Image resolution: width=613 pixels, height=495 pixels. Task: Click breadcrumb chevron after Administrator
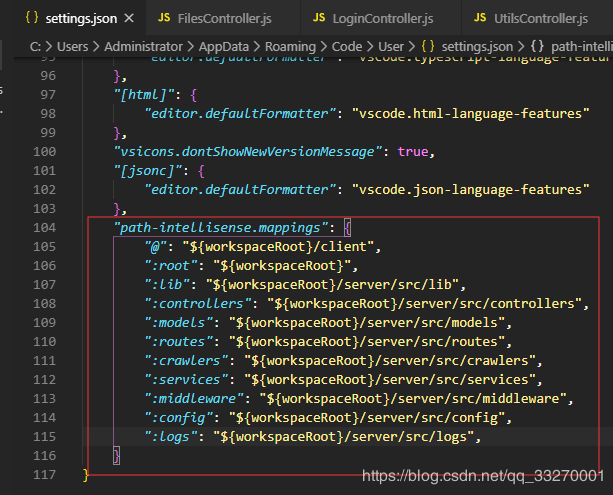(191, 47)
